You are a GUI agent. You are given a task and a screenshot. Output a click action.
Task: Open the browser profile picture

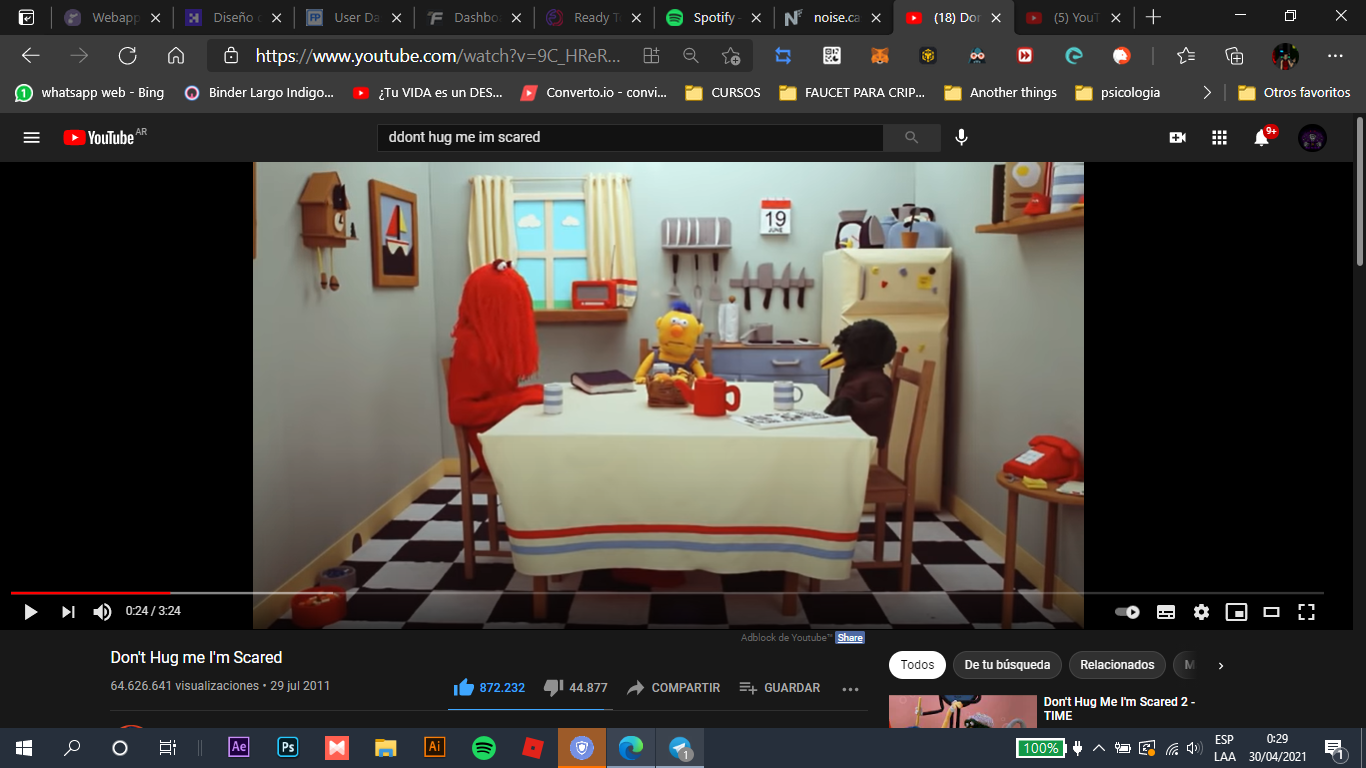coord(1285,56)
